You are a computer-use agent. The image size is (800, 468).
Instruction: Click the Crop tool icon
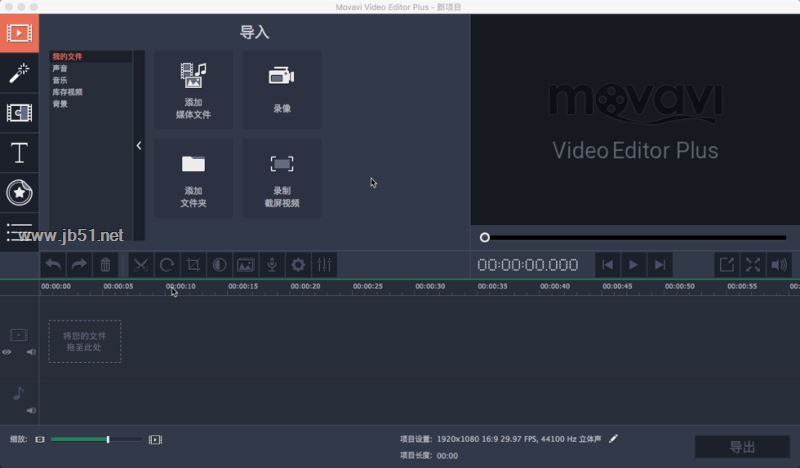click(193, 265)
